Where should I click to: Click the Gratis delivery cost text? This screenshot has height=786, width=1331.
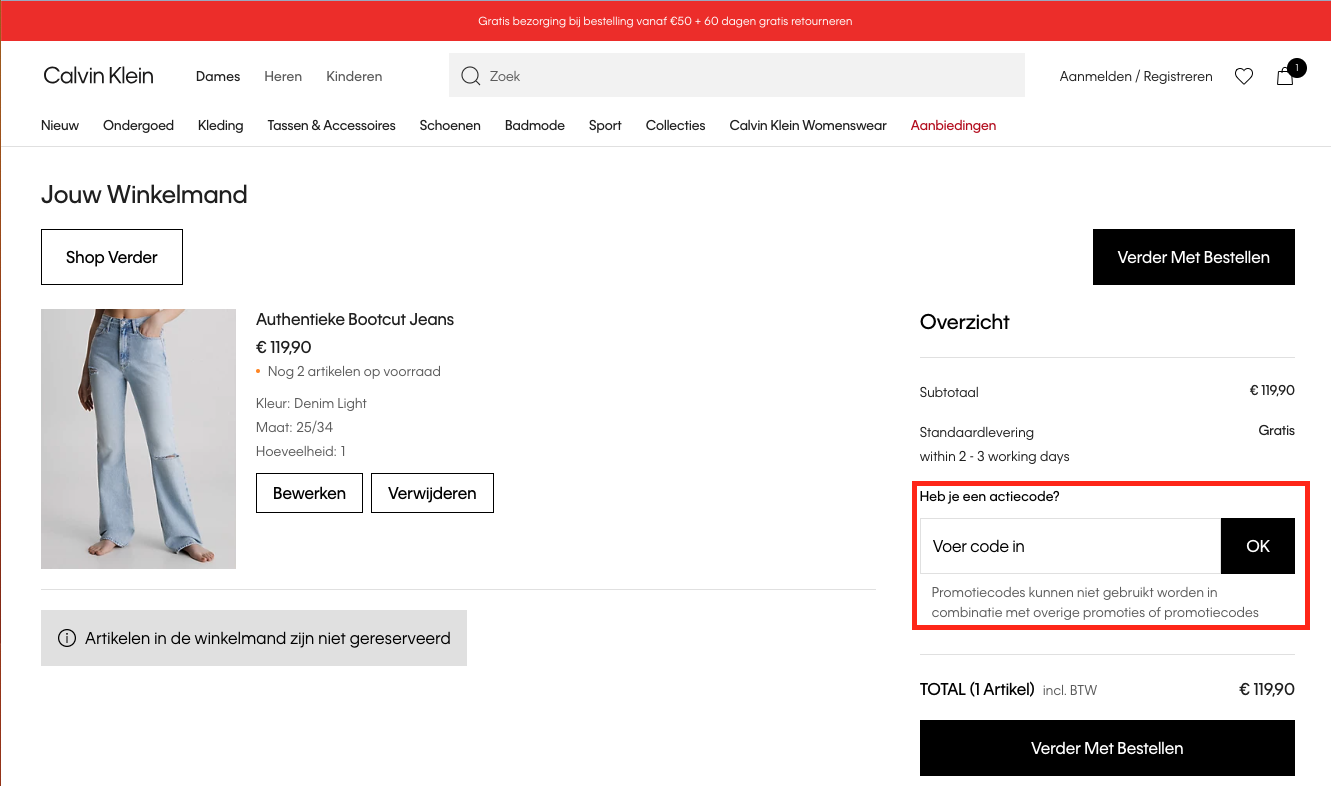coord(1277,431)
